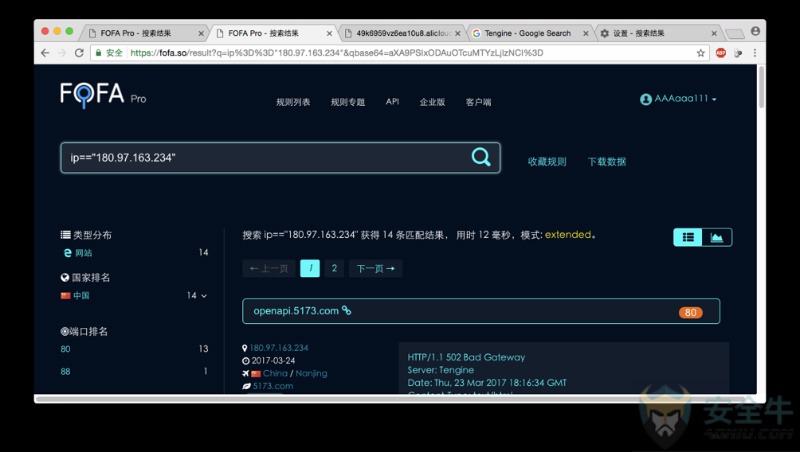Click 下一页 next page button
The height and width of the screenshot is (452, 800).
click(x=376, y=268)
